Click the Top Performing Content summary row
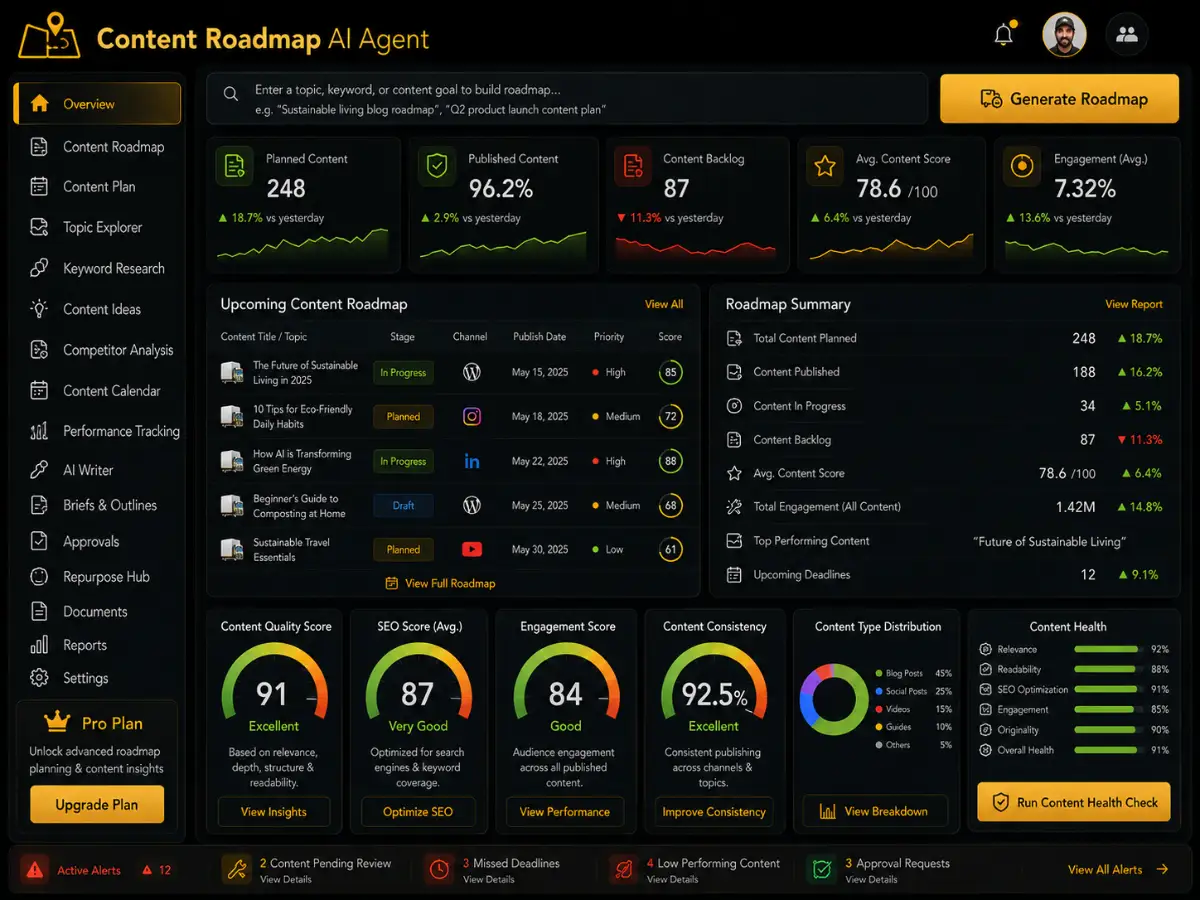The height and width of the screenshot is (900, 1200). point(945,541)
